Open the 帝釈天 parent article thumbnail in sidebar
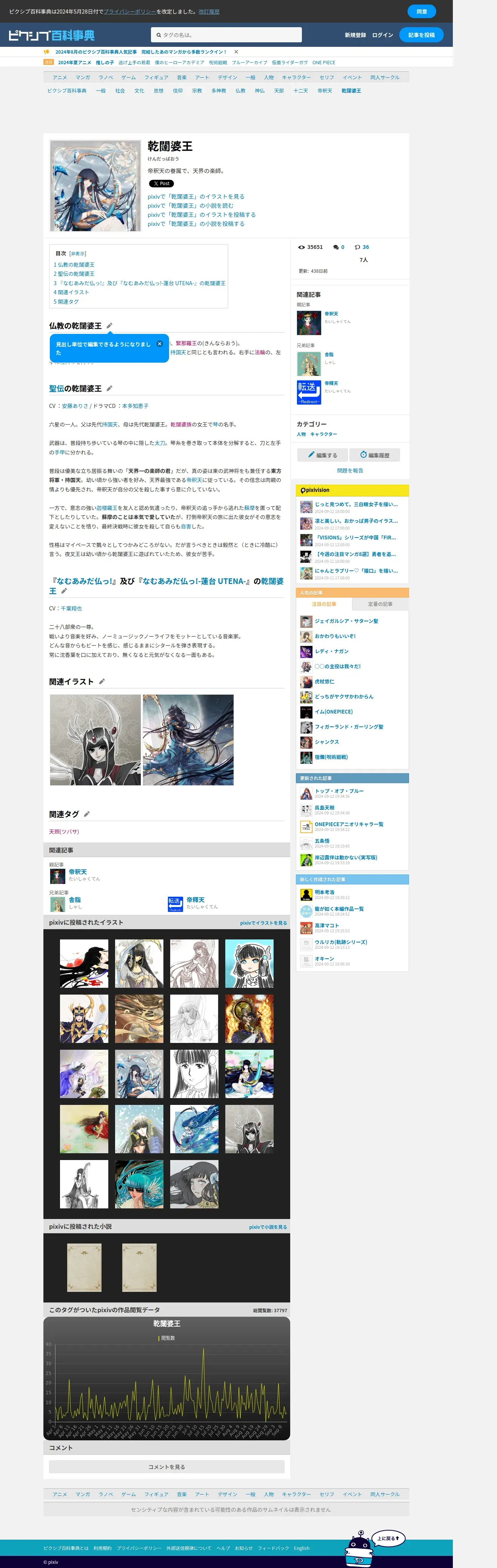This screenshot has width=497, height=1568. 309,323
